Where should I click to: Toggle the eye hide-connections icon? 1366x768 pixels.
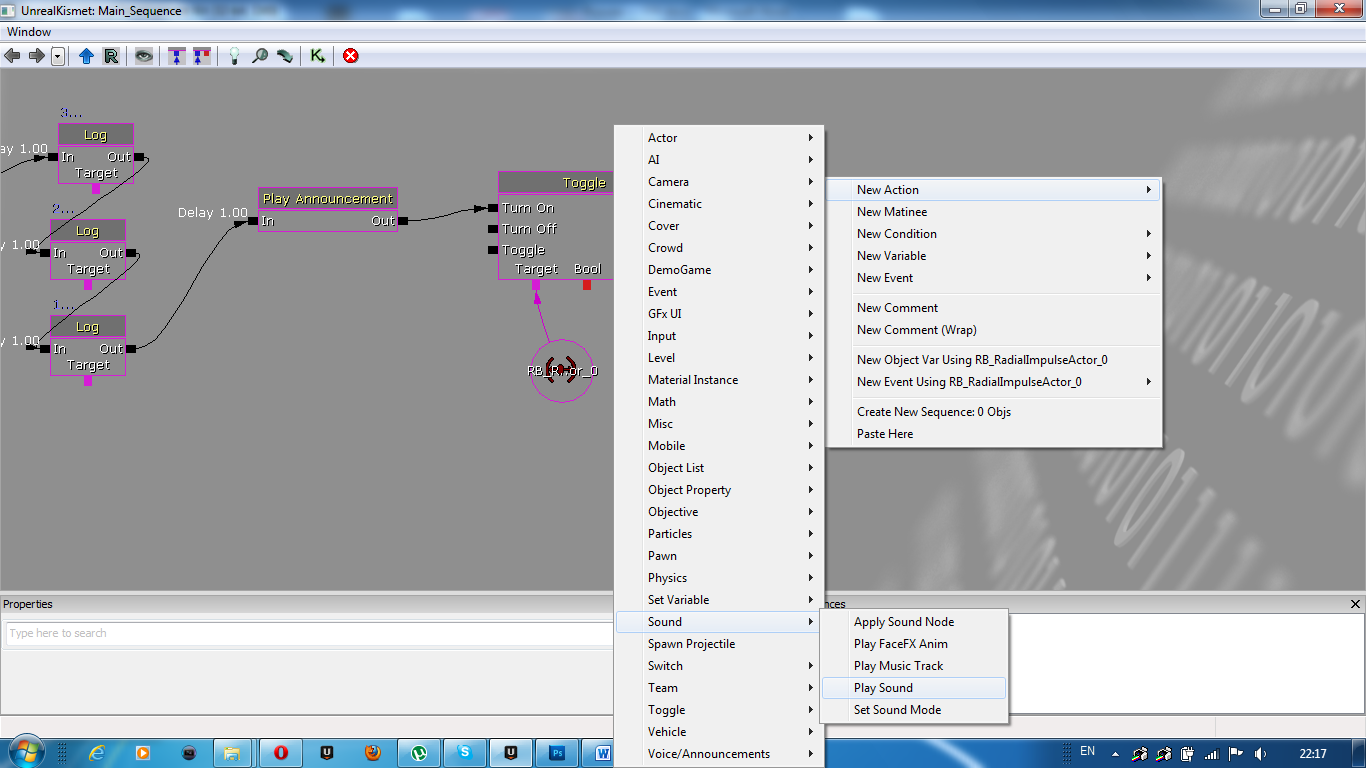145,56
